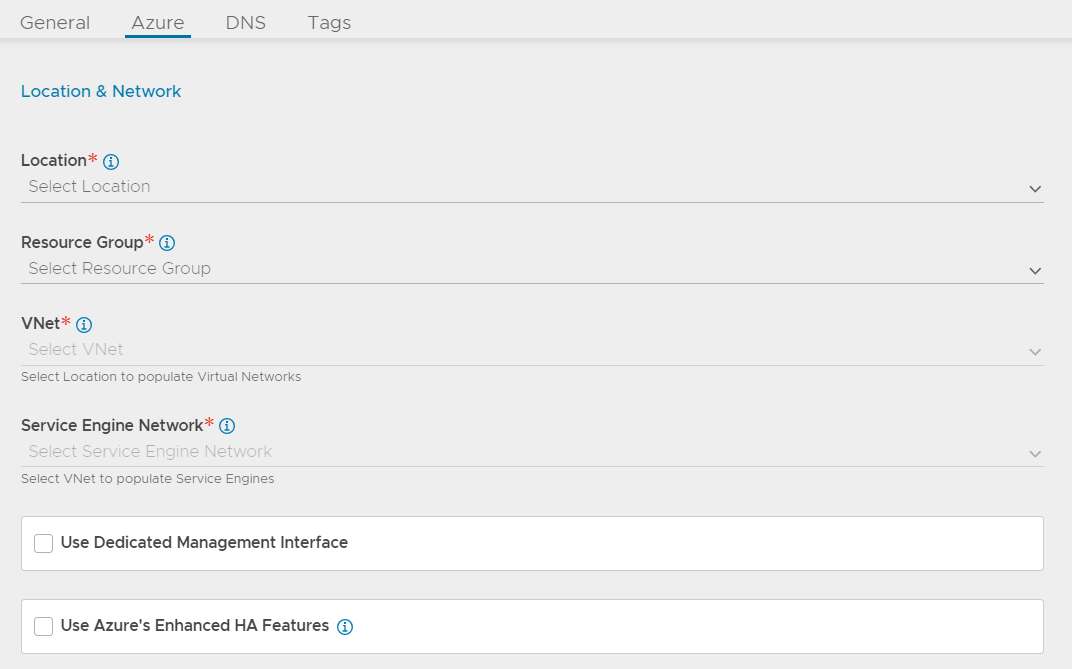The width and height of the screenshot is (1072, 669).
Task: Click the VNet dropdown chevron arrow
Action: 1035,352
